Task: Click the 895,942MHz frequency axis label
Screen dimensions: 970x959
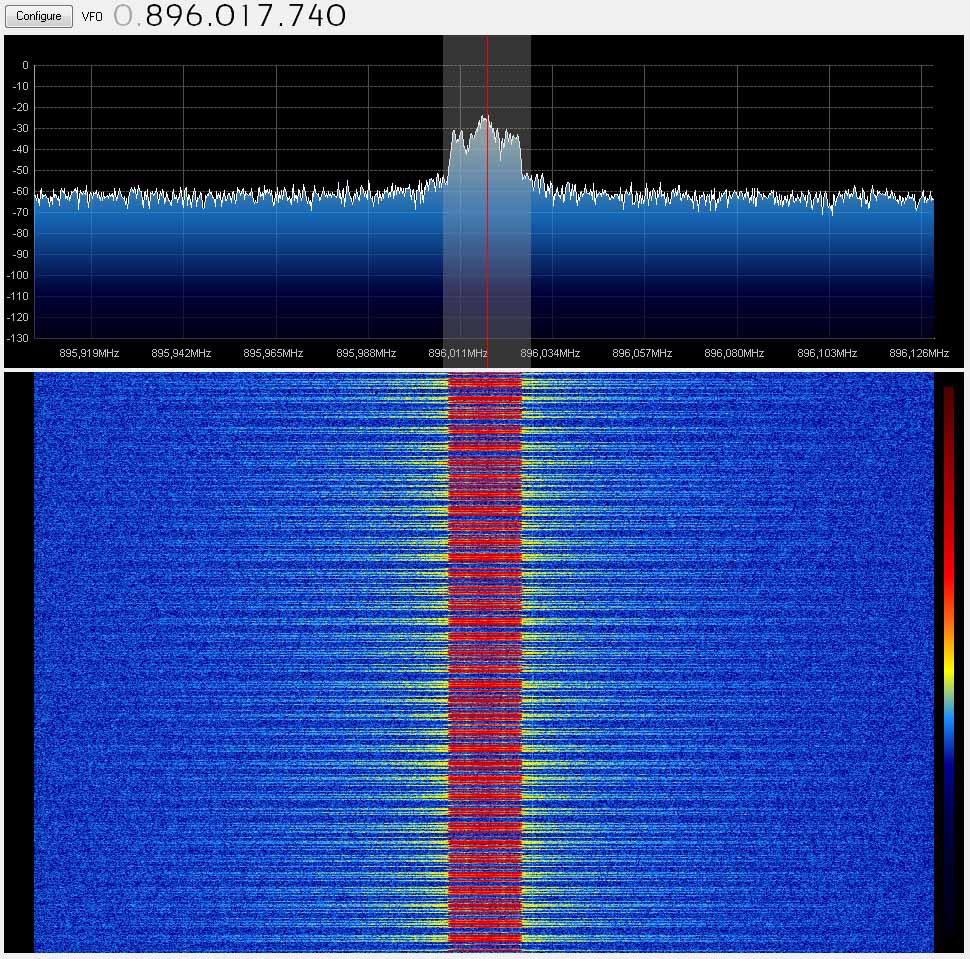Action: pos(181,353)
